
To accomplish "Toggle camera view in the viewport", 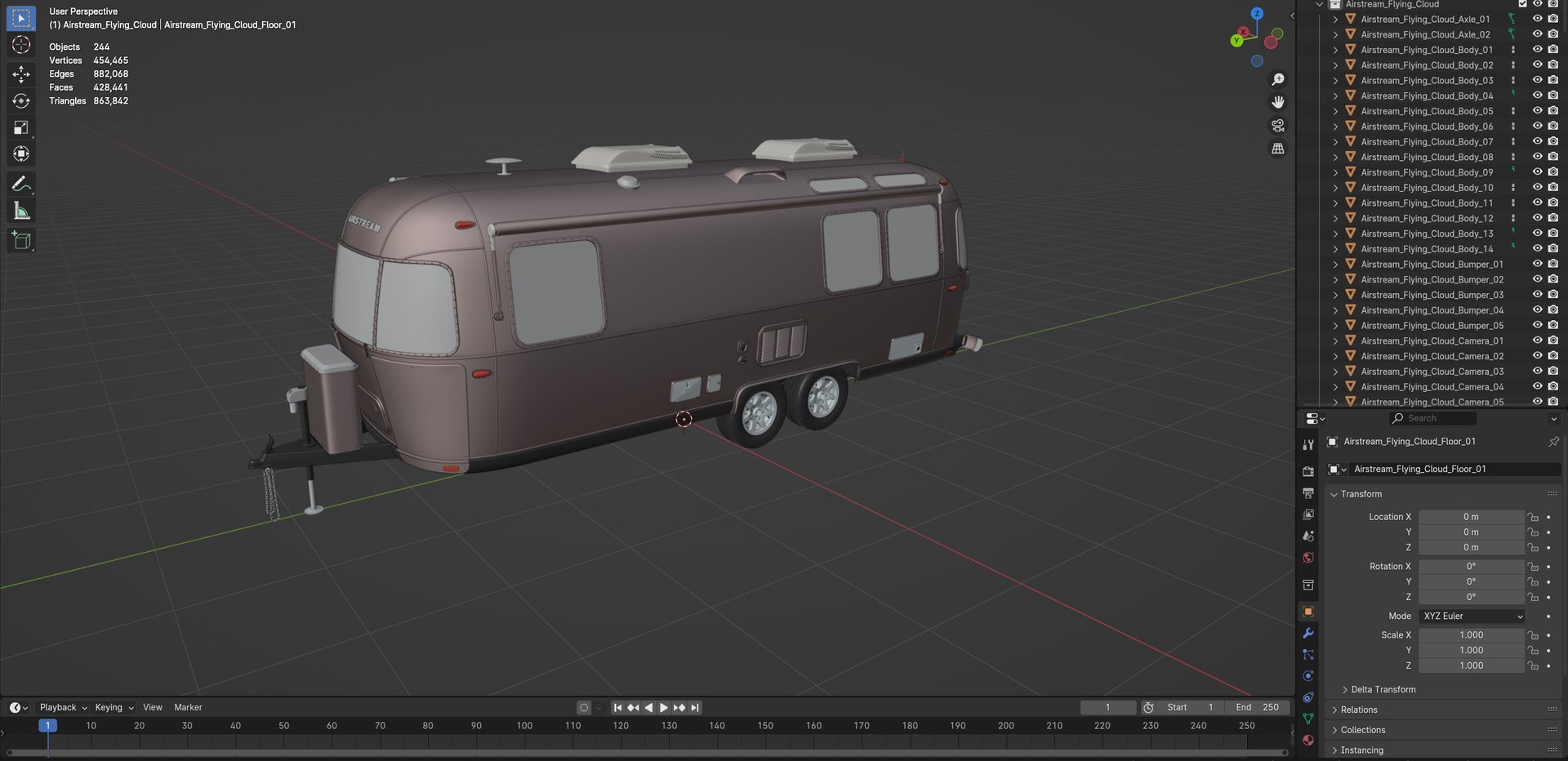I will point(1278,126).
